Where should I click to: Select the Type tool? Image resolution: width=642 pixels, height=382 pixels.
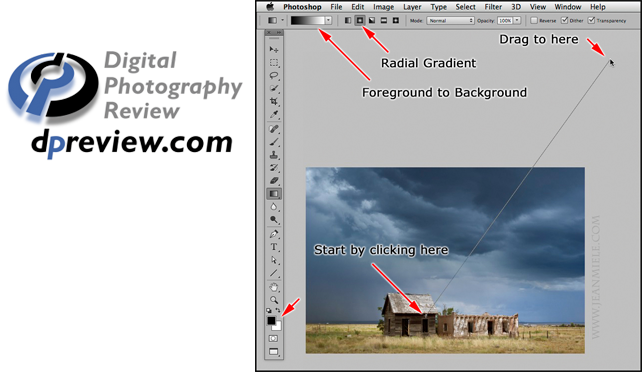274,247
